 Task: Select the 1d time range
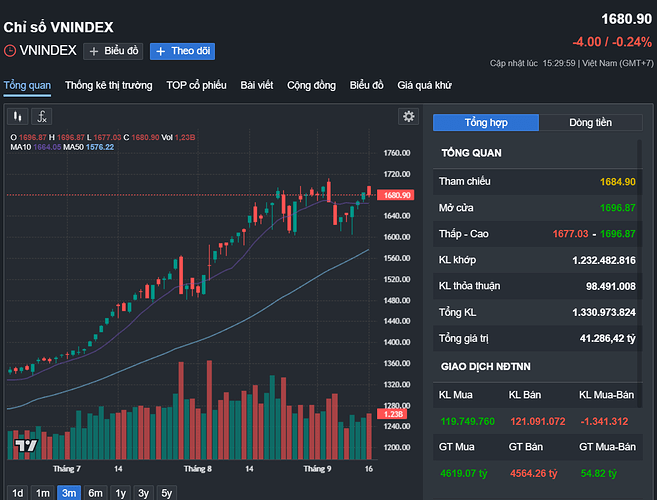point(17,492)
